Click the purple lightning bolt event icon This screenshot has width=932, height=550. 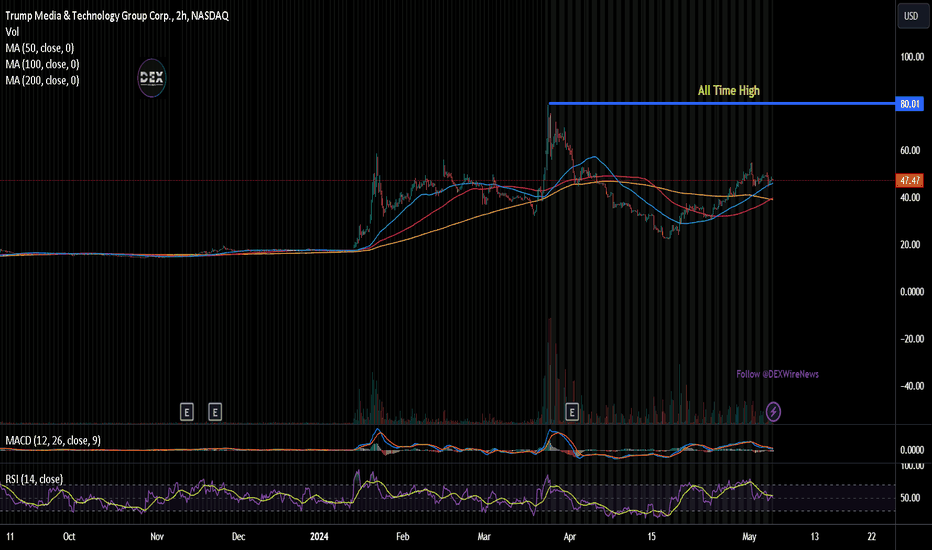773,411
